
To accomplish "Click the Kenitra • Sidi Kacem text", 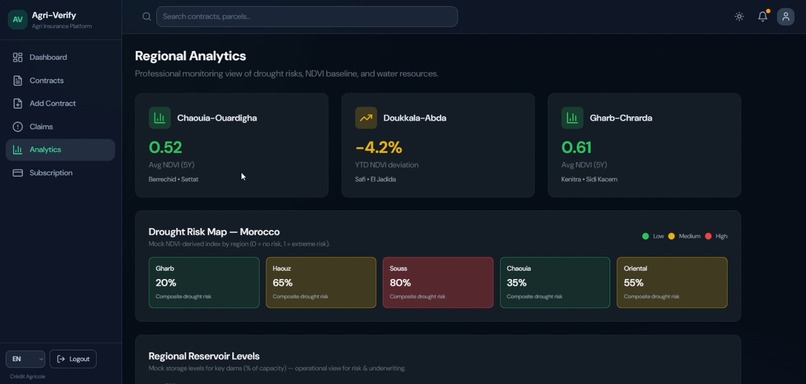I will (x=589, y=179).
